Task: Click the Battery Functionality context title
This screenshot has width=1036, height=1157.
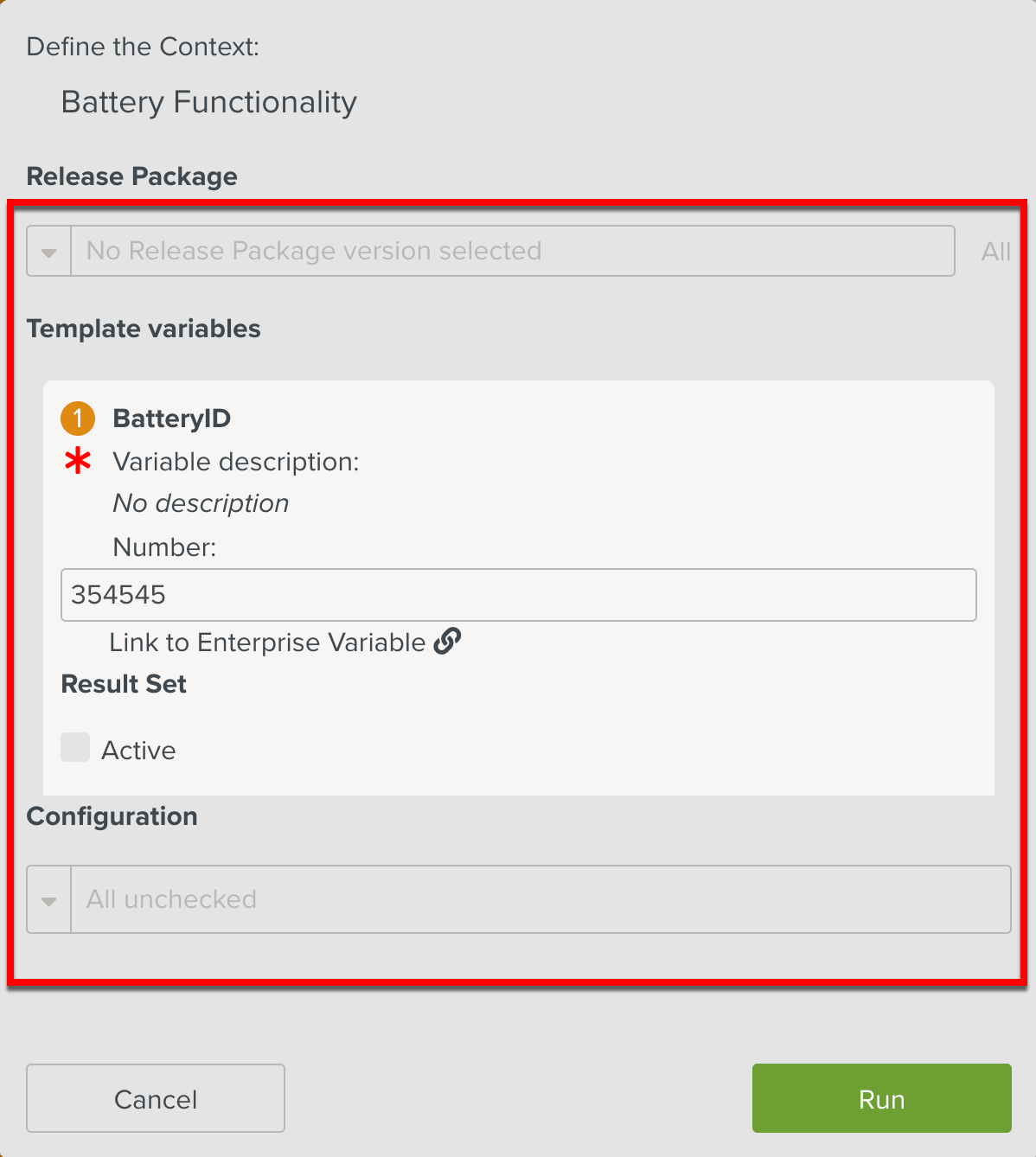Action: 208,102
